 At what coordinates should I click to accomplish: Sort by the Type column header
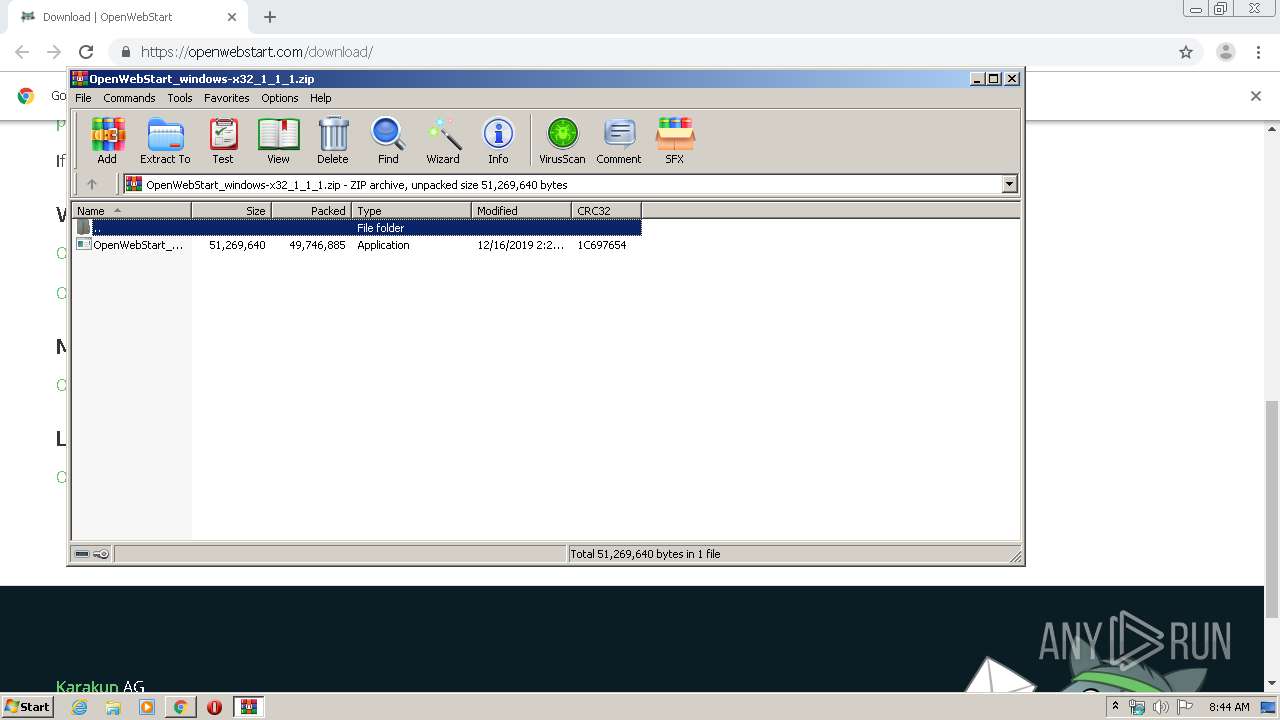point(411,210)
